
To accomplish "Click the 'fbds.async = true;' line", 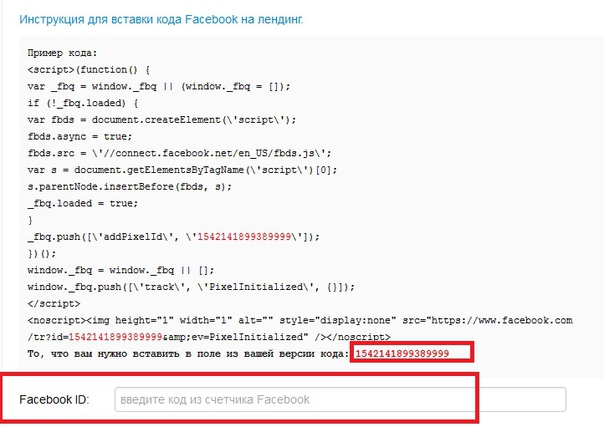I will 80,136.
